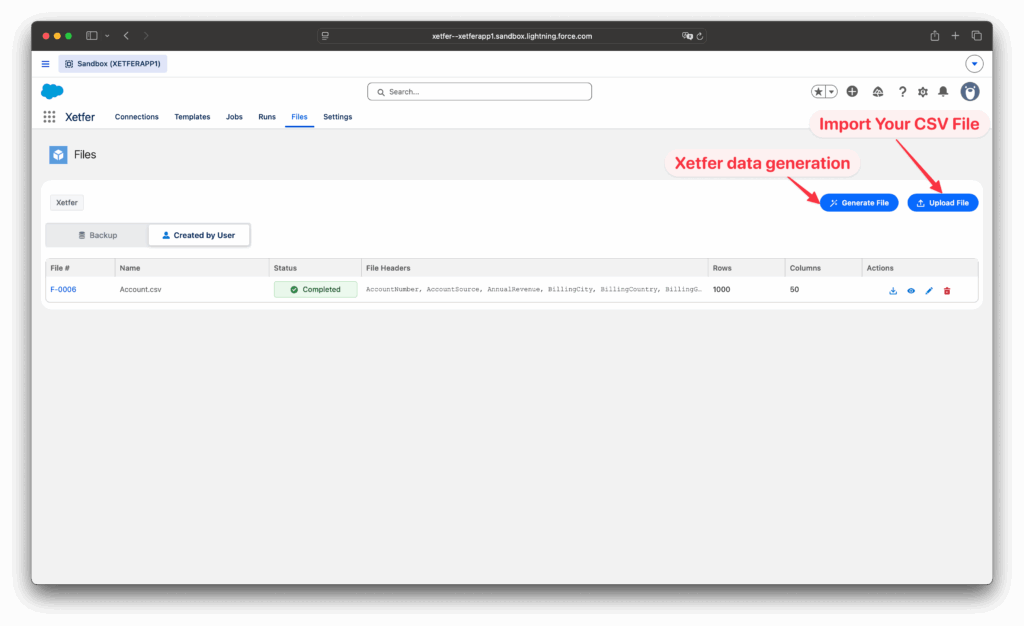
Task: Click the Upload File button
Action: coord(942,203)
